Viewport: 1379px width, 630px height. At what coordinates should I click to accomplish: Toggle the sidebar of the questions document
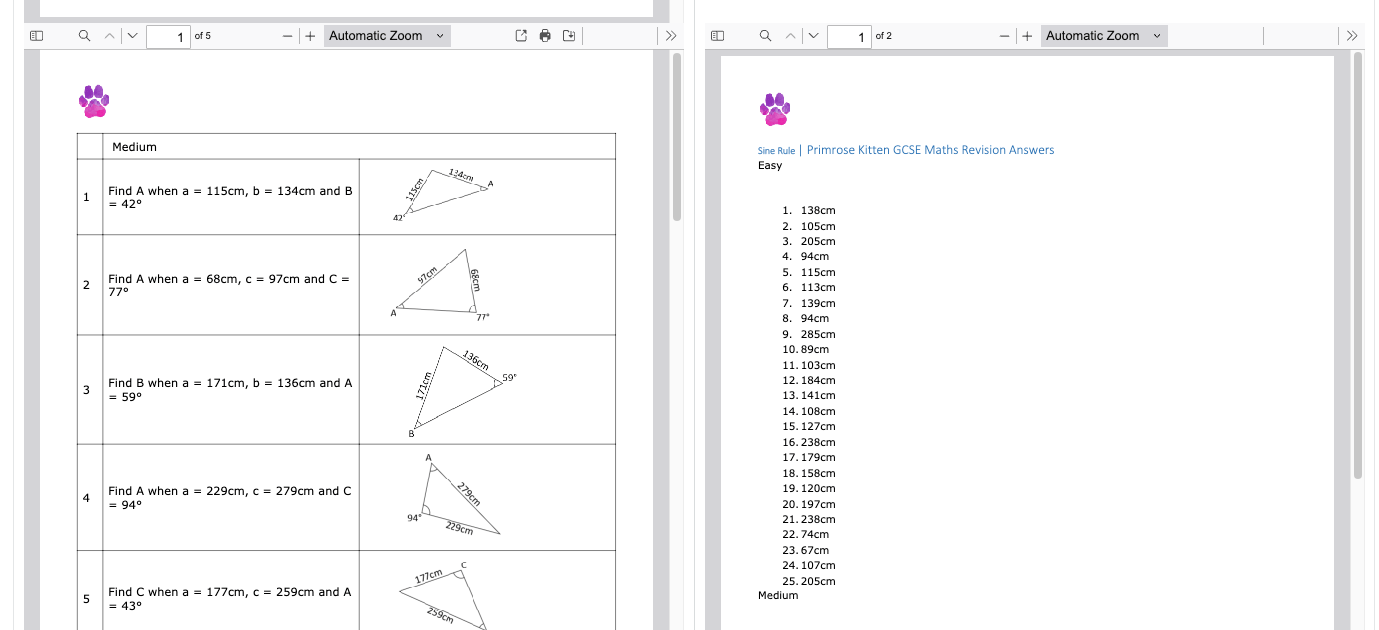(x=36, y=35)
